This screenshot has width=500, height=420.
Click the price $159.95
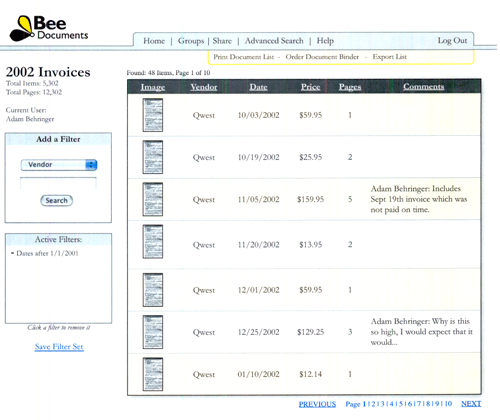[x=310, y=199]
